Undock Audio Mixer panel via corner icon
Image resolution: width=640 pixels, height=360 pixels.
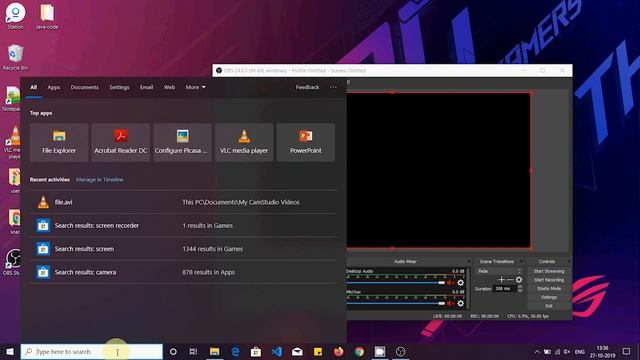pyautogui.click(x=469, y=261)
